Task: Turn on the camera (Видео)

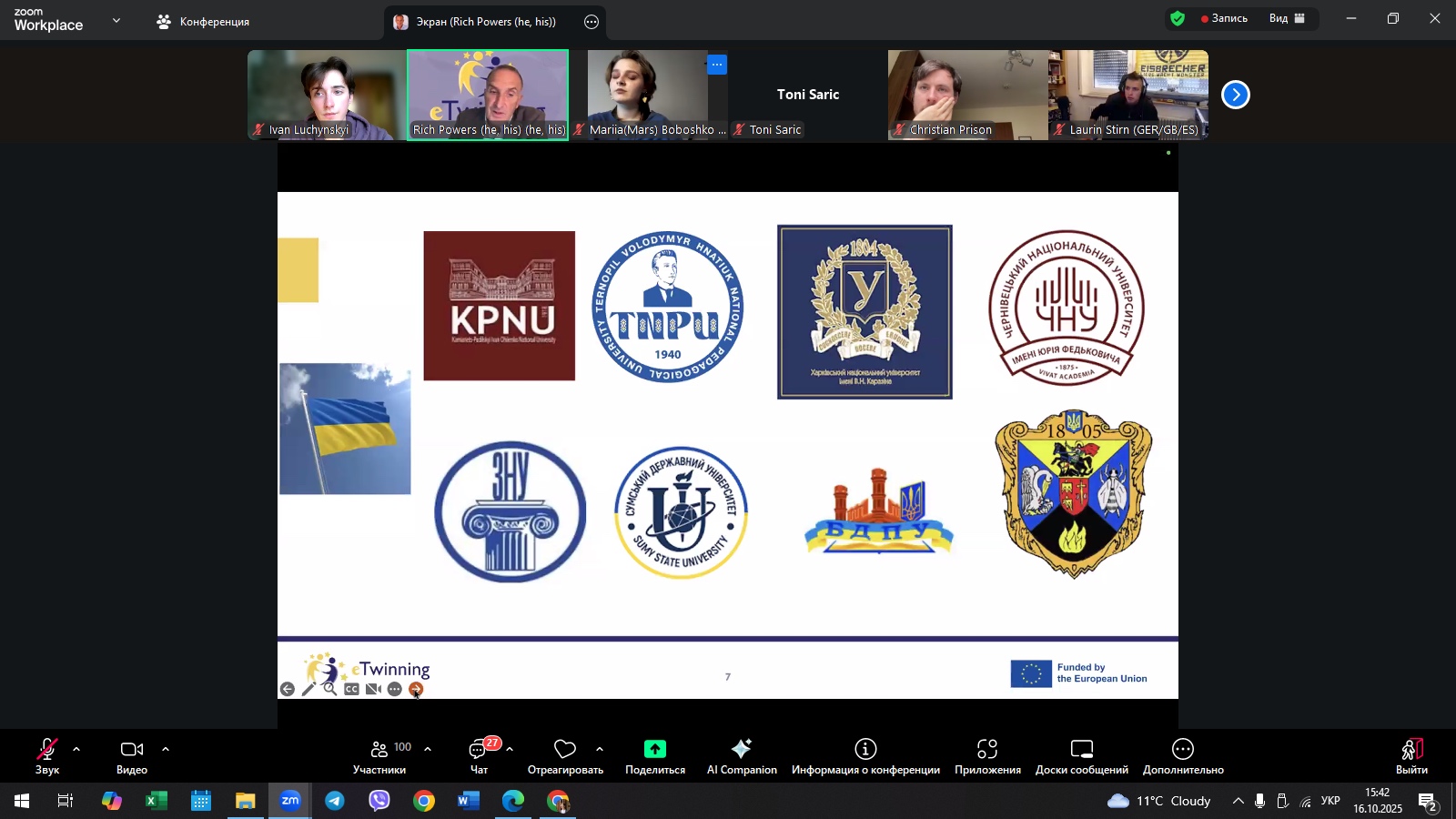Action: (132, 750)
